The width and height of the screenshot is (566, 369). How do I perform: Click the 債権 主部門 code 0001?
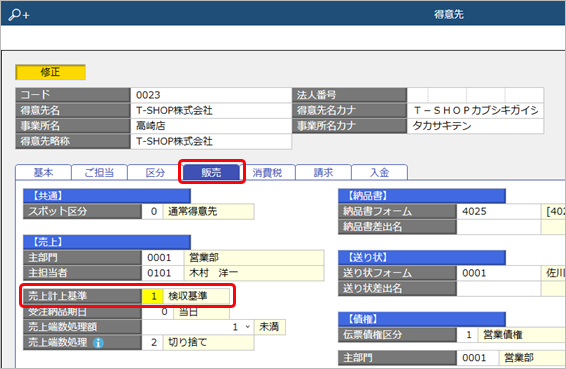(478, 358)
